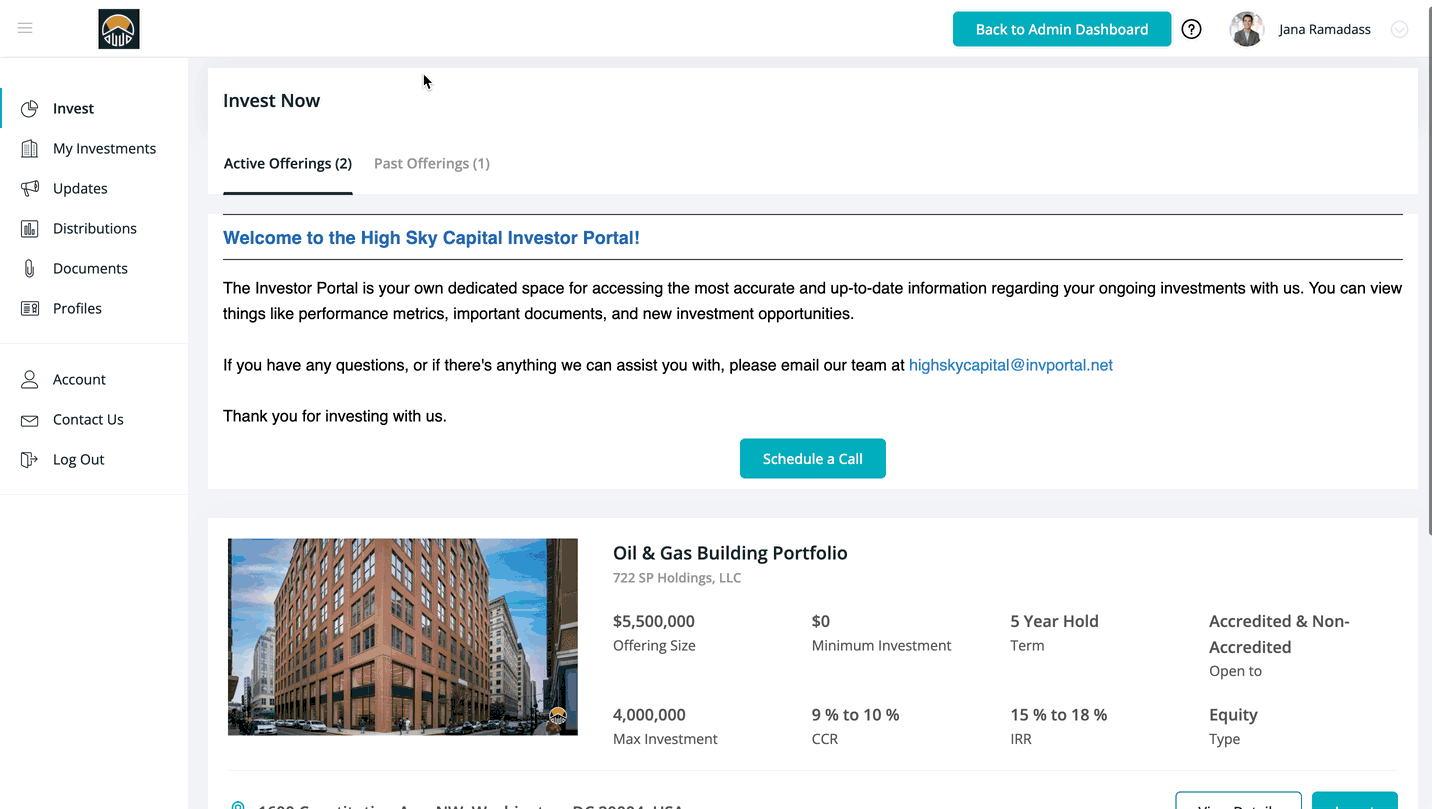Click Oil & Gas Building Portfolio title

730,553
